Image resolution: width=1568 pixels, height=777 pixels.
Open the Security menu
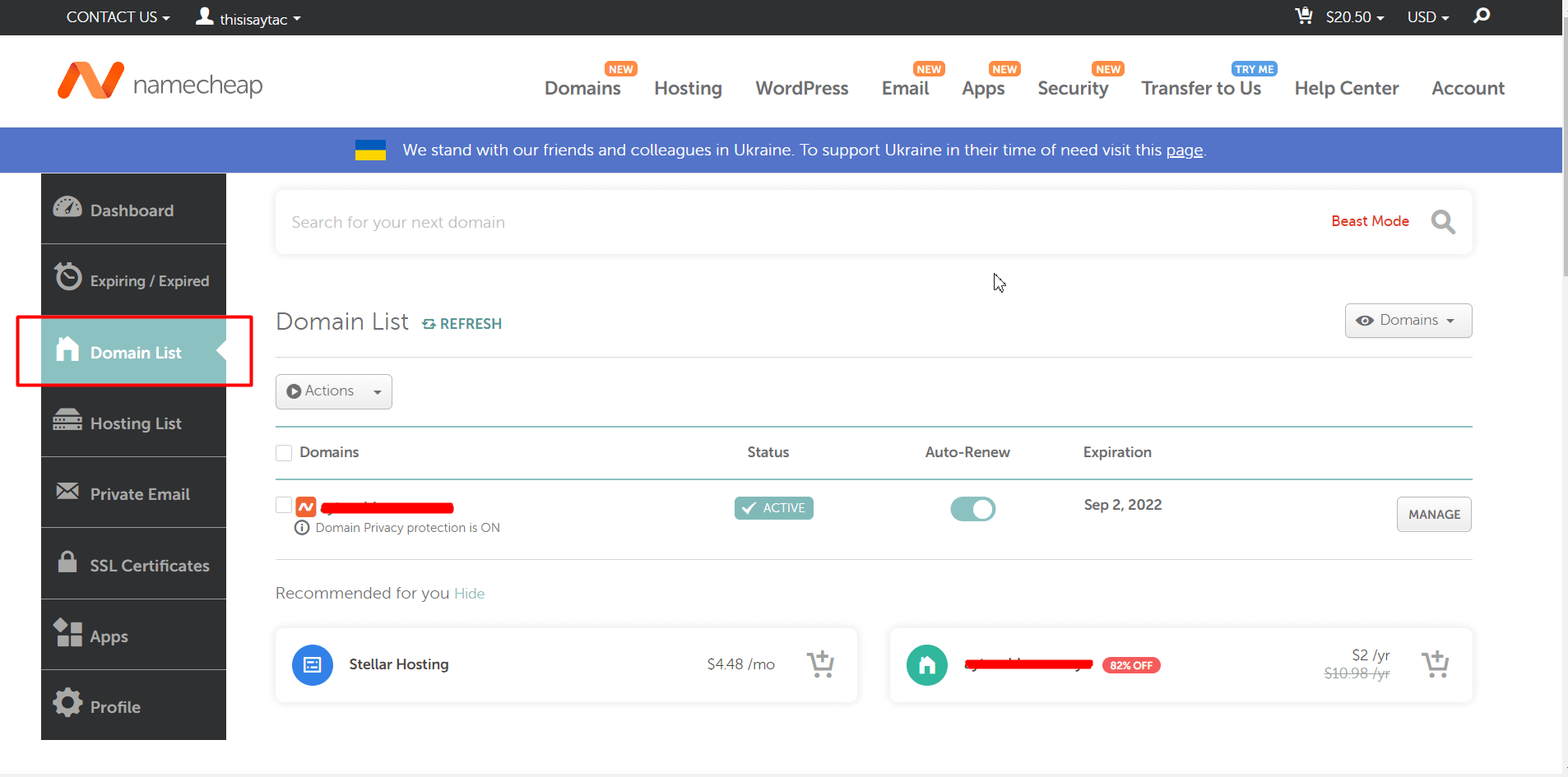[x=1073, y=88]
